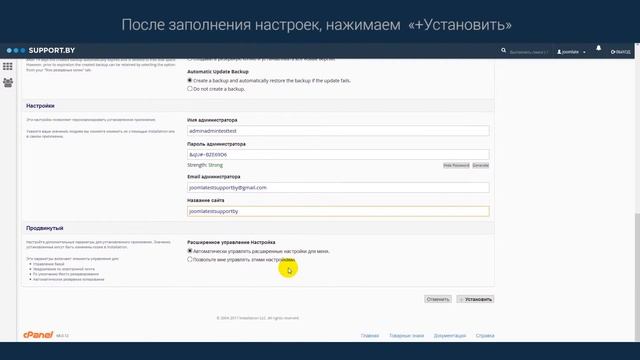Click the '+ Установить' install button
The image size is (640, 360).
476,299
